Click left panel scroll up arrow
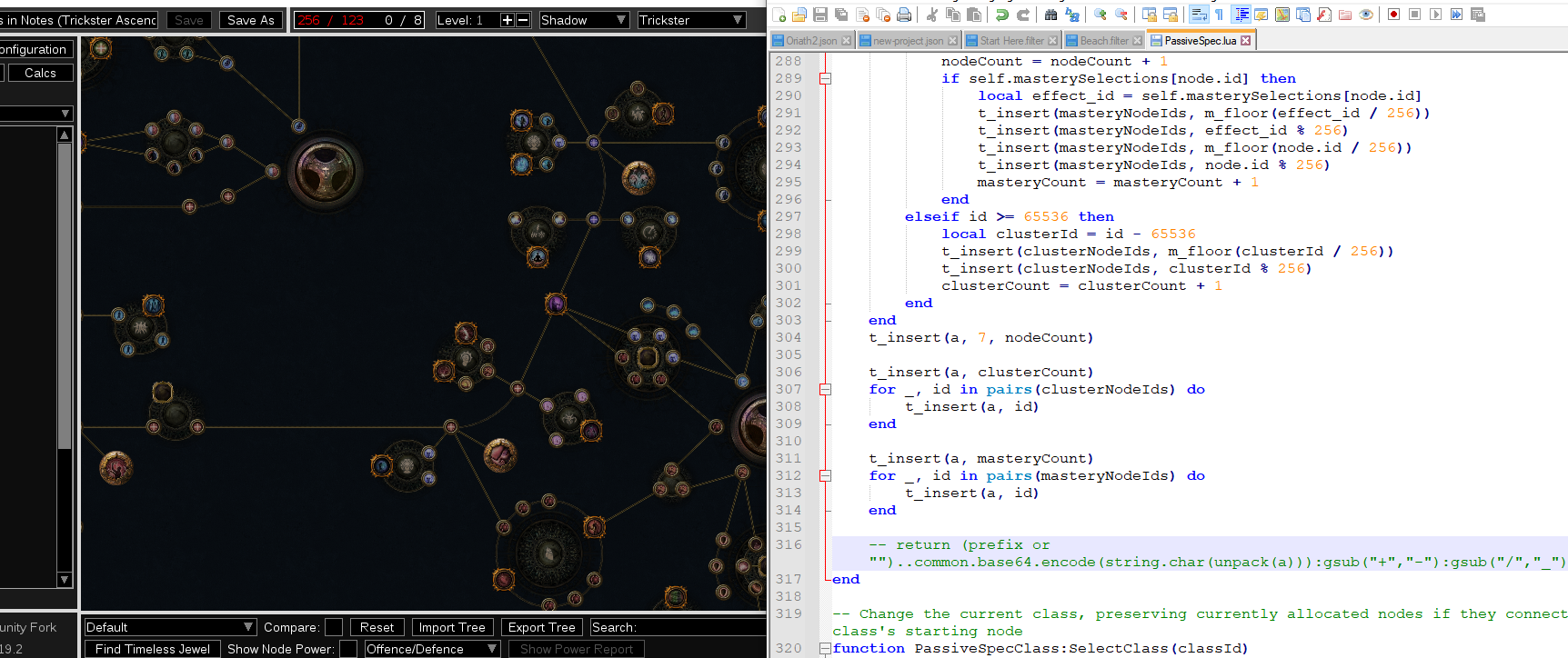This screenshot has height=658, width=1568. coord(65,135)
